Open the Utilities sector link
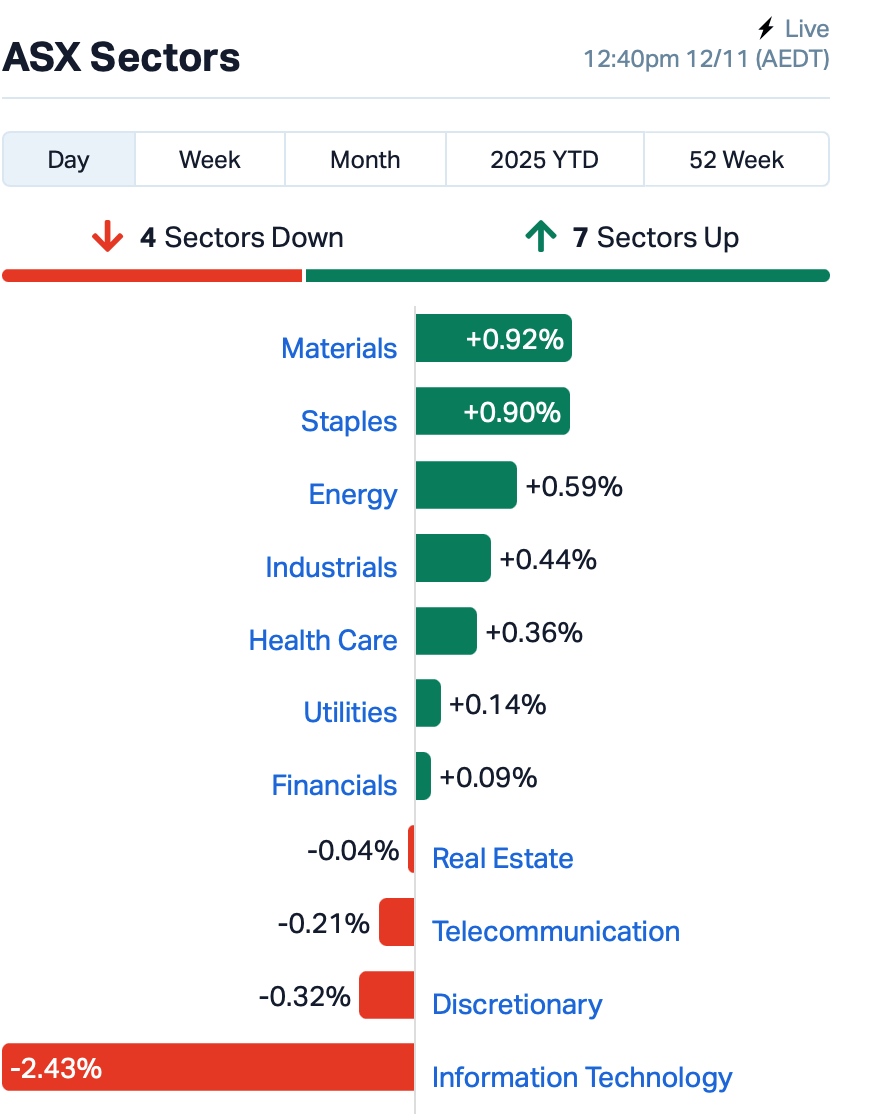Screen dimensions: 872x1114 click(350, 712)
